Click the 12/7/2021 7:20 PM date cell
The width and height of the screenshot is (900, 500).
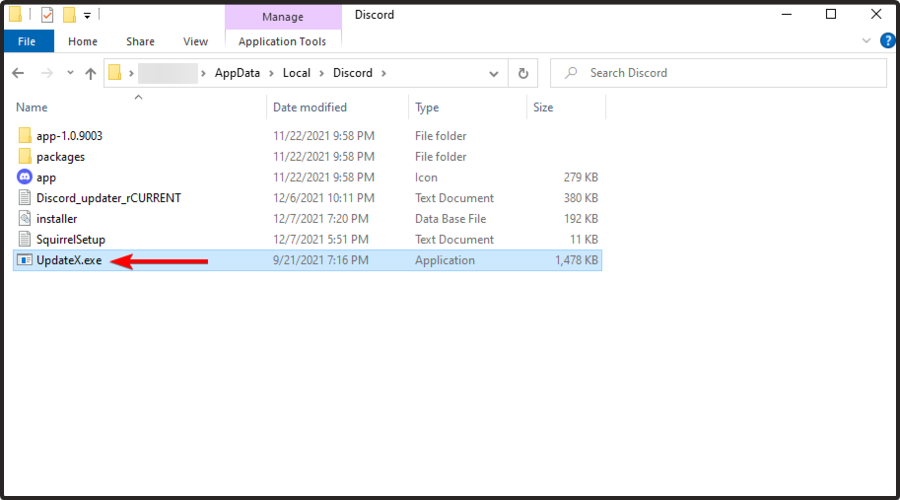pos(321,219)
